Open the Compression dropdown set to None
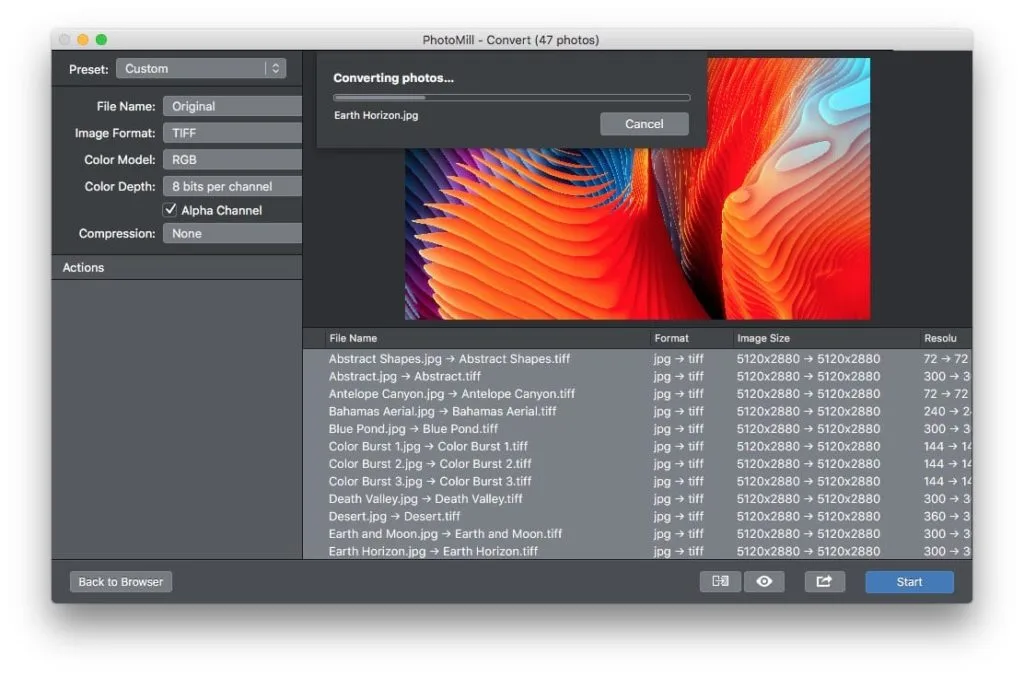Viewport: 1024px width, 677px height. [231, 233]
